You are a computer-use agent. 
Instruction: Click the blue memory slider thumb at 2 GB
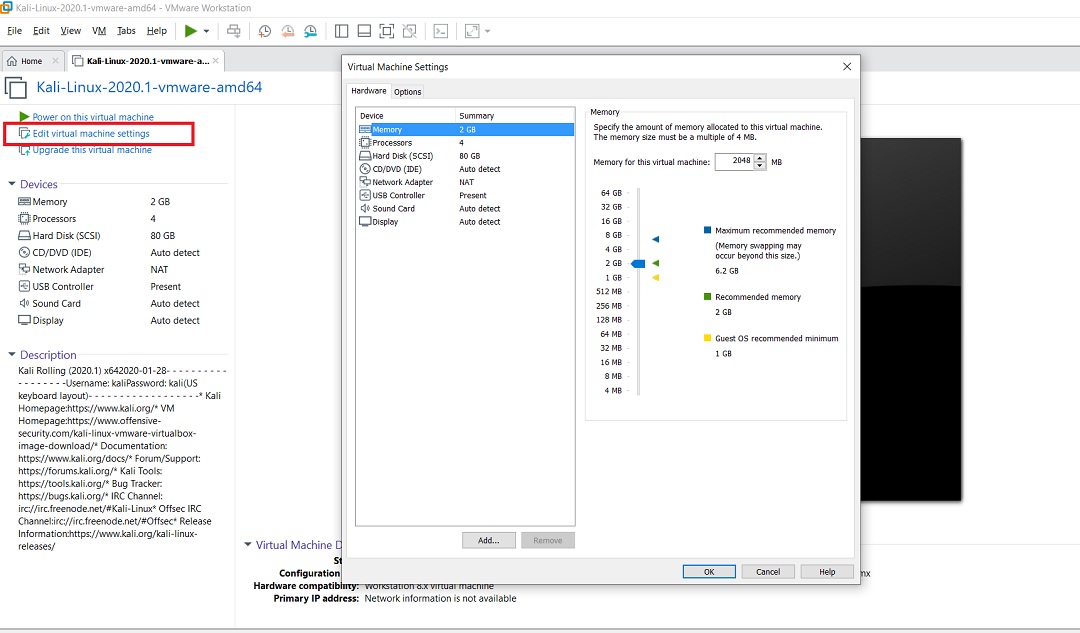[638, 264]
